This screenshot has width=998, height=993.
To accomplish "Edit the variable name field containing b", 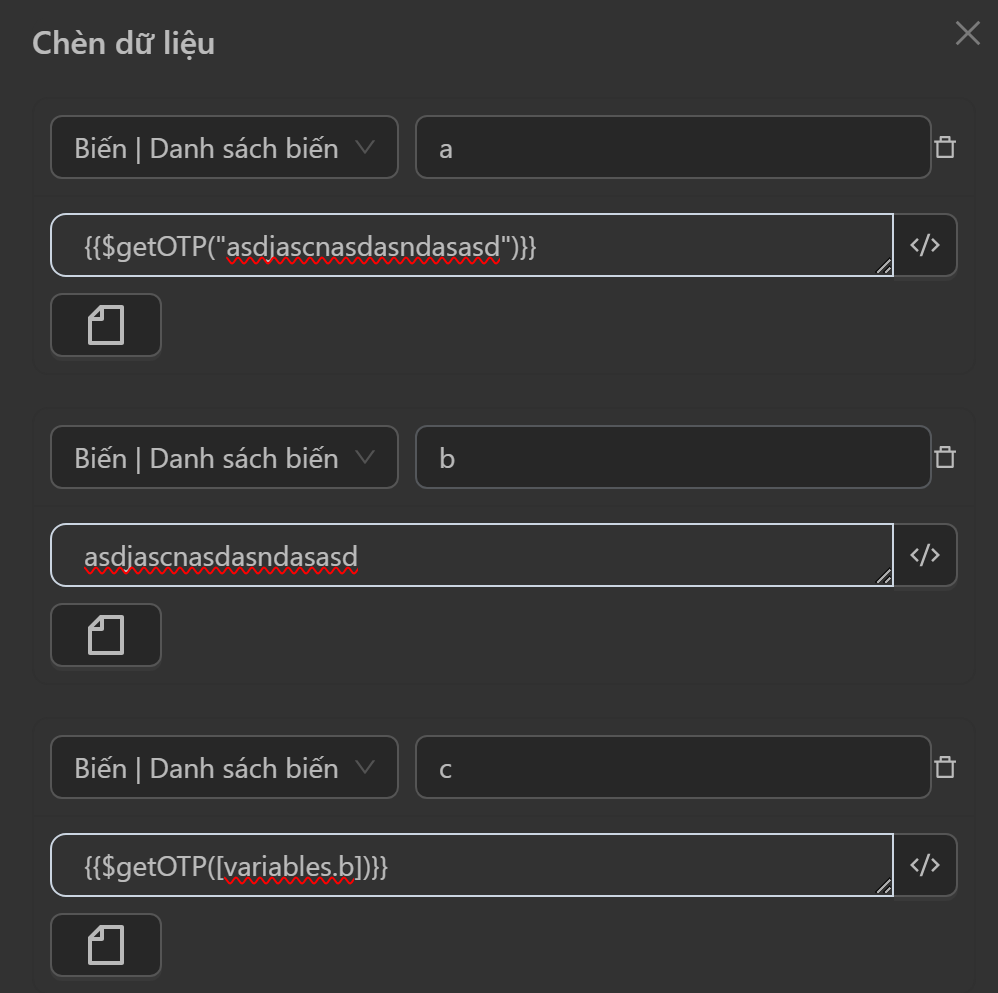I will [x=672, y=458].
